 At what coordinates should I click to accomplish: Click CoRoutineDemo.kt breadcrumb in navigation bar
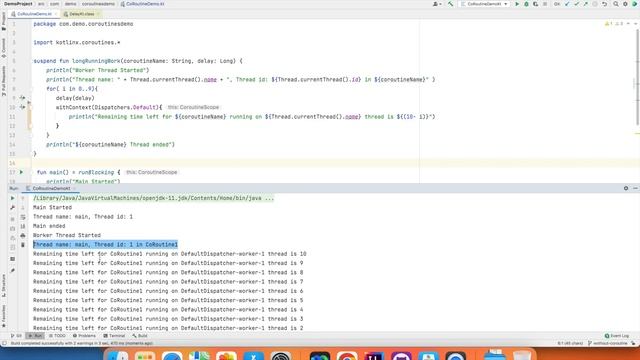pyautogui.click(x=142, y=4)
